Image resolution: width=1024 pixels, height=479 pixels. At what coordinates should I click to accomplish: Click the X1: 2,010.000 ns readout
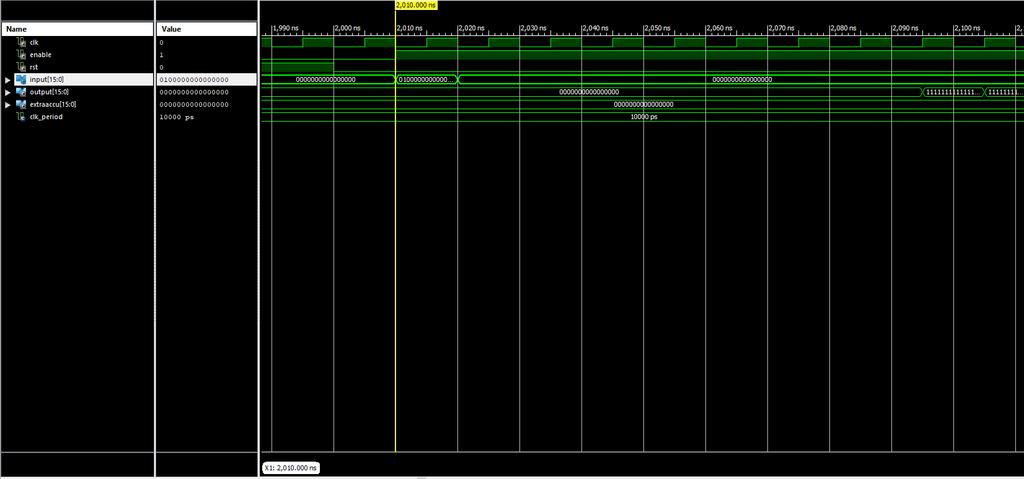291,468
